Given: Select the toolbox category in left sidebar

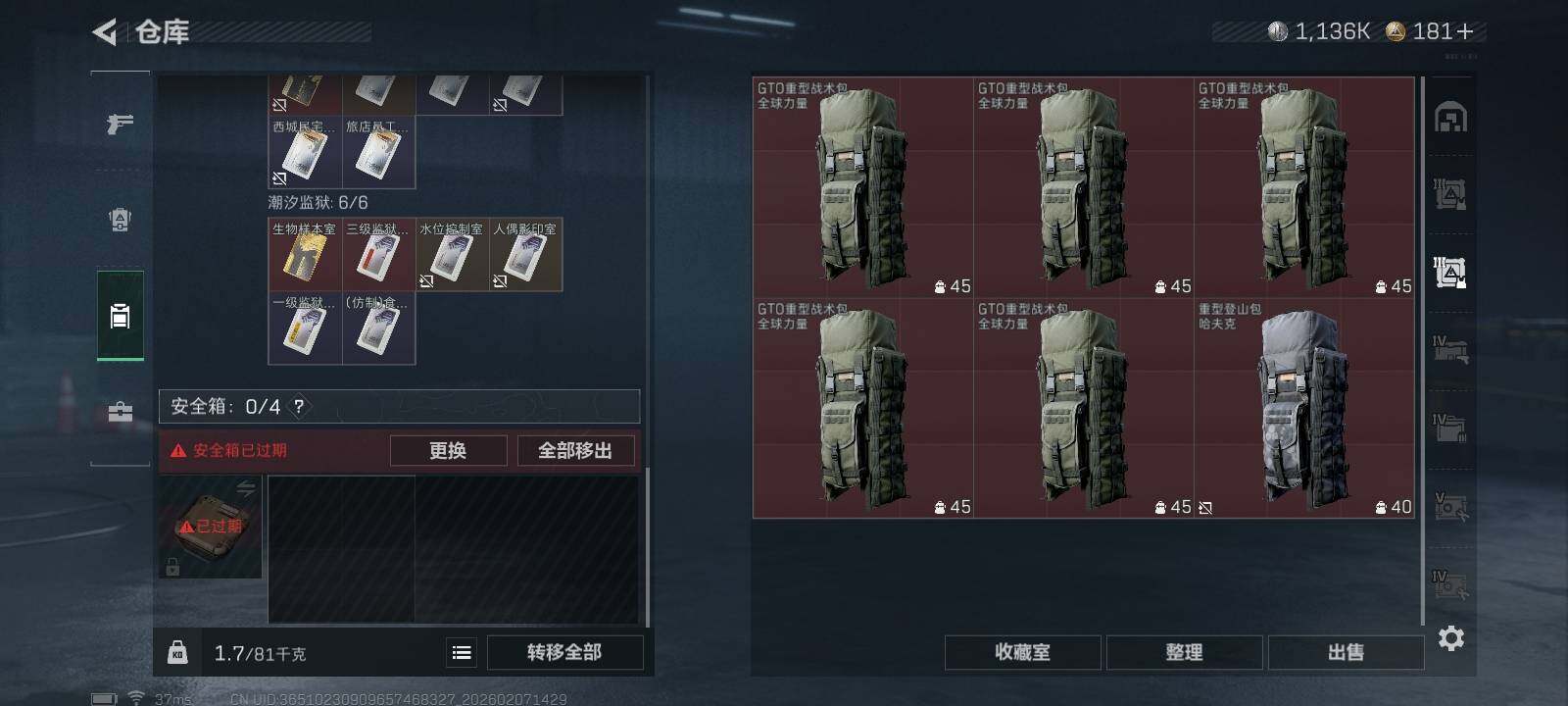Looking at the screenshot, I should click(120, 412).
